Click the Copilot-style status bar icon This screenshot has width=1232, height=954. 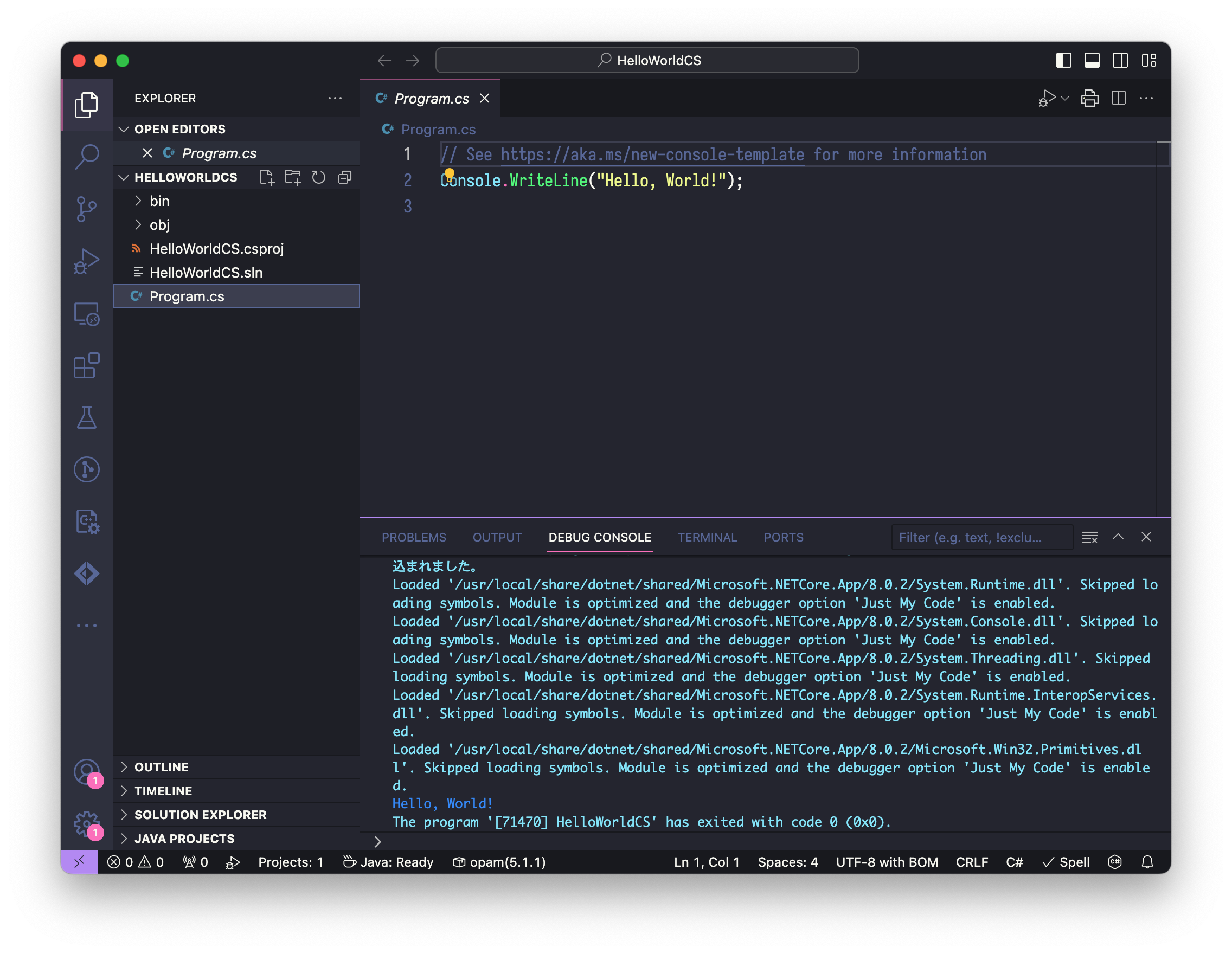pos(1114,861)
